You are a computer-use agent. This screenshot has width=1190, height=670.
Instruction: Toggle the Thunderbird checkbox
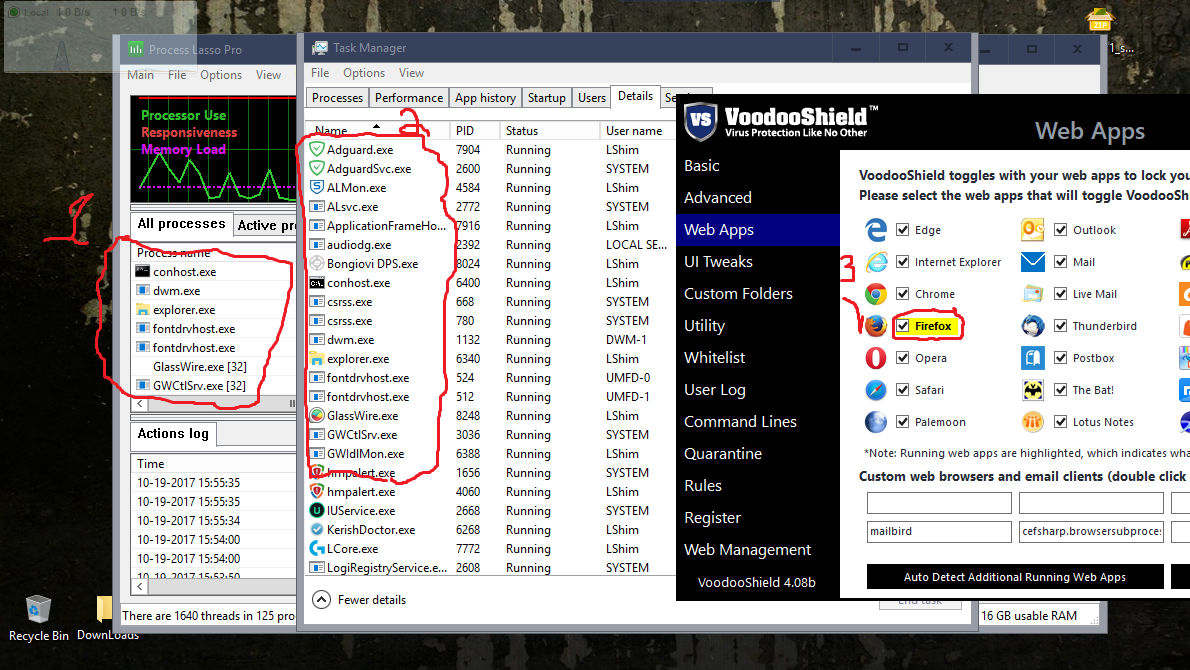[1061, 326]
